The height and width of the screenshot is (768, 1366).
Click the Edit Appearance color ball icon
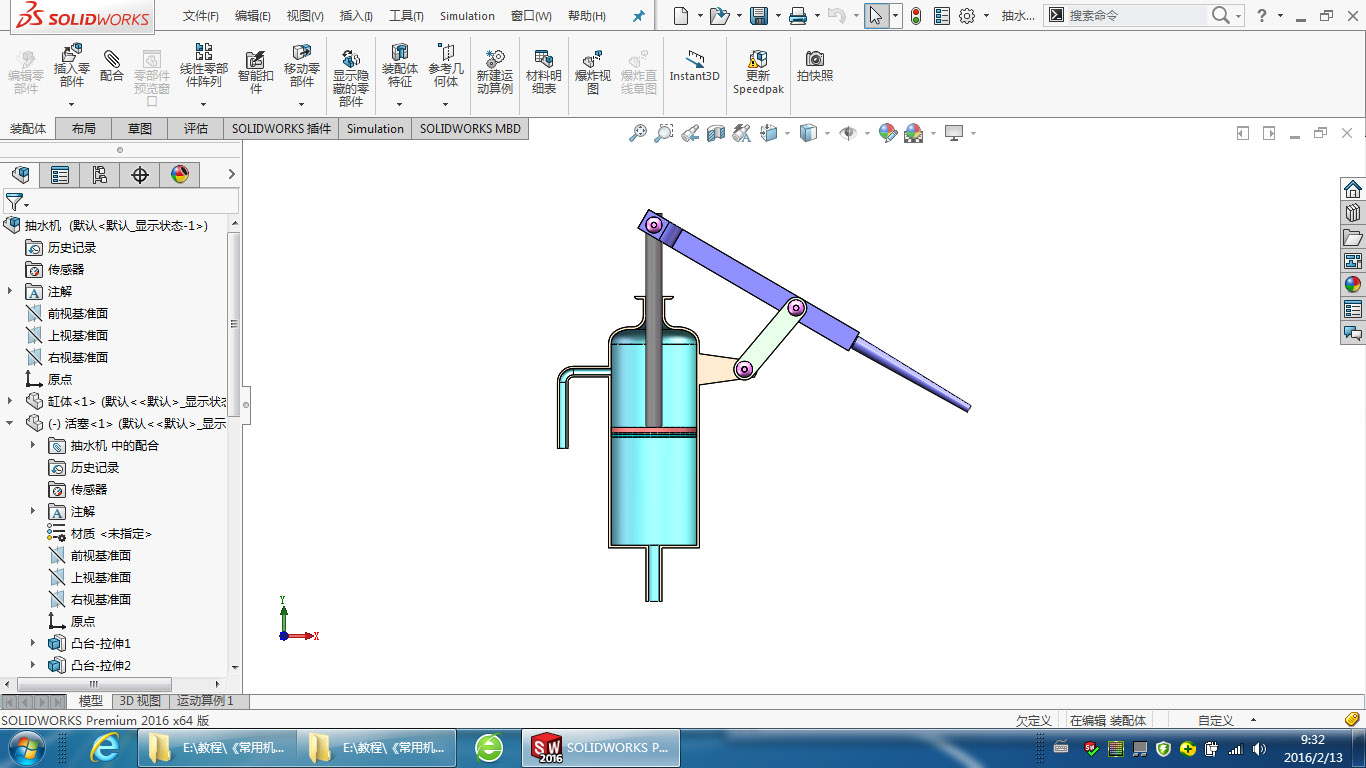(887, 133)
